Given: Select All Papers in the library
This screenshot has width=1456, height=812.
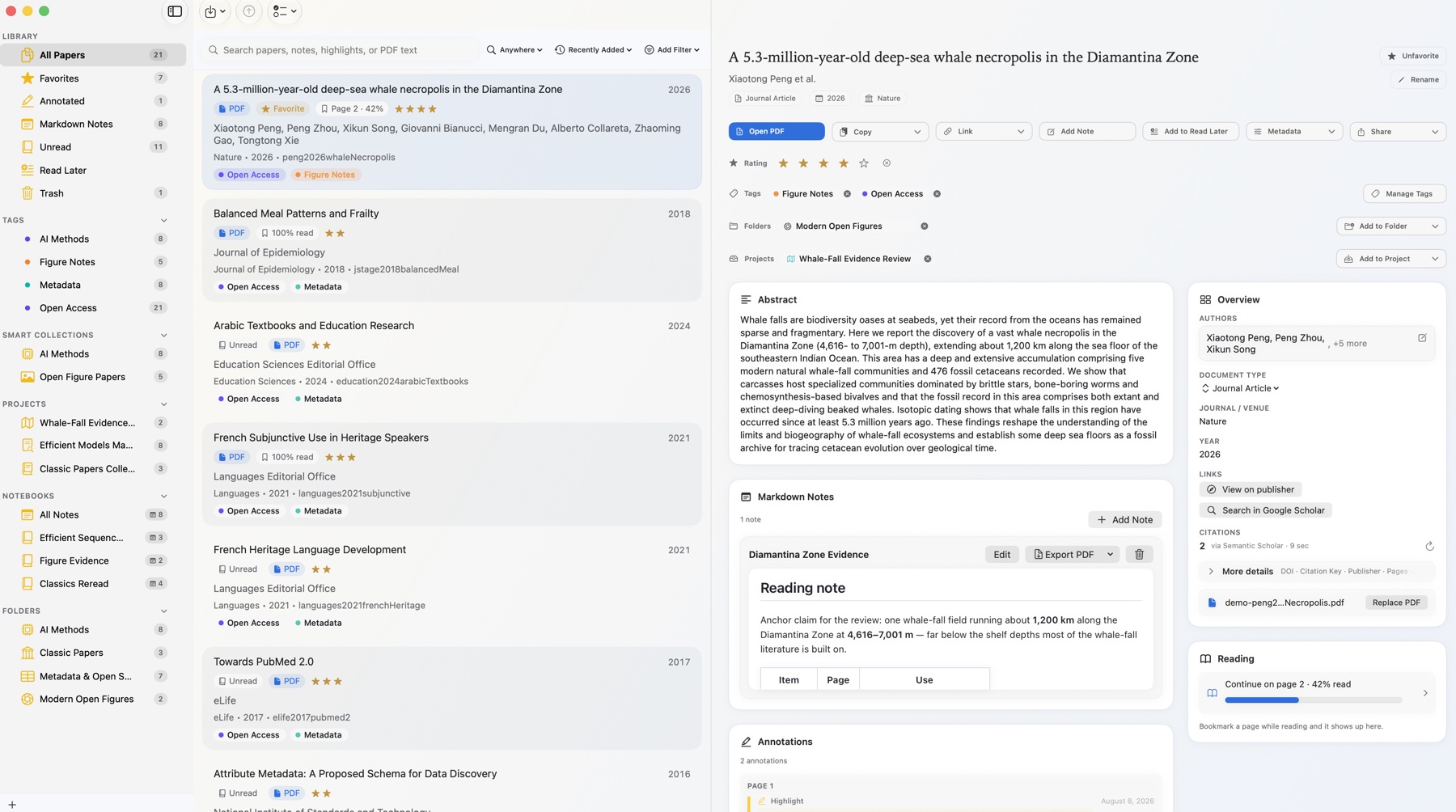Looking at the screenshot, I should [93, 55].
